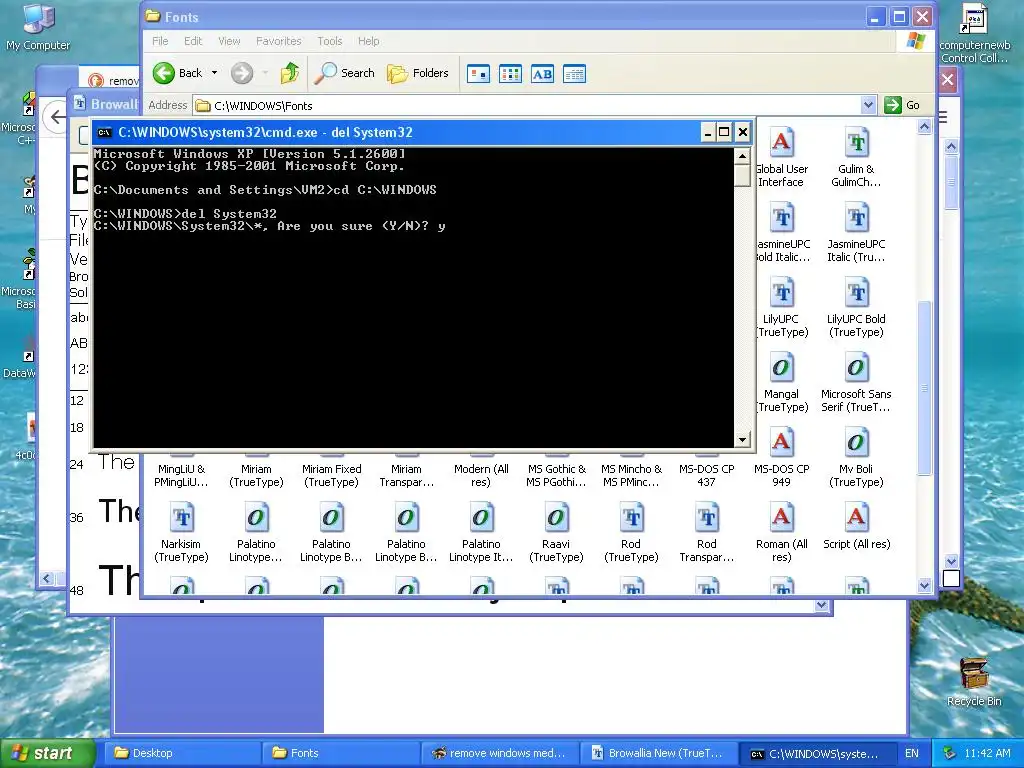
Task: Open the View menu in Fonts
Action: tap(229, 41)
